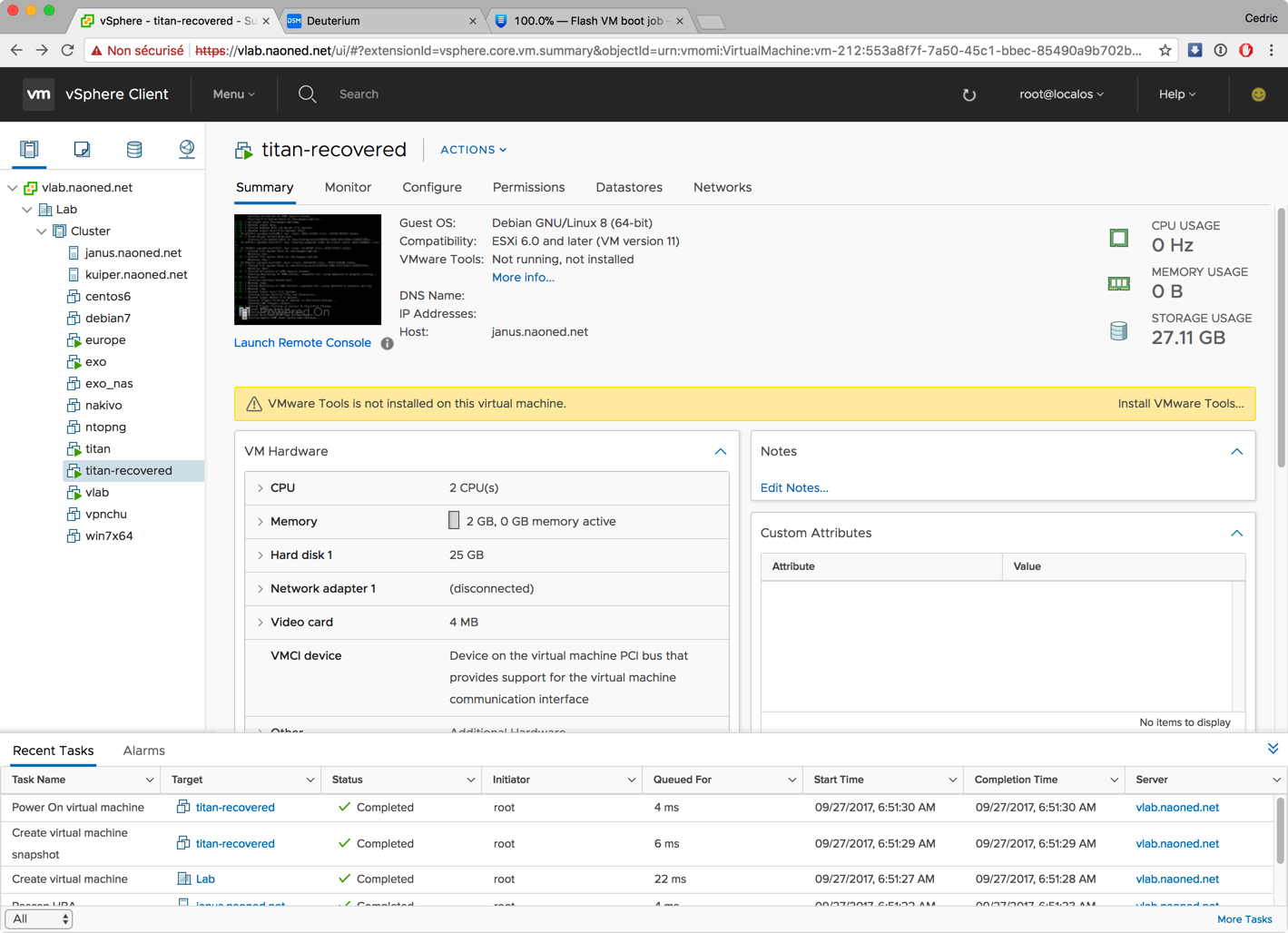Open the Networking inventory view icon
This screenshot has height=933, width=1288.
pos(186,149)
